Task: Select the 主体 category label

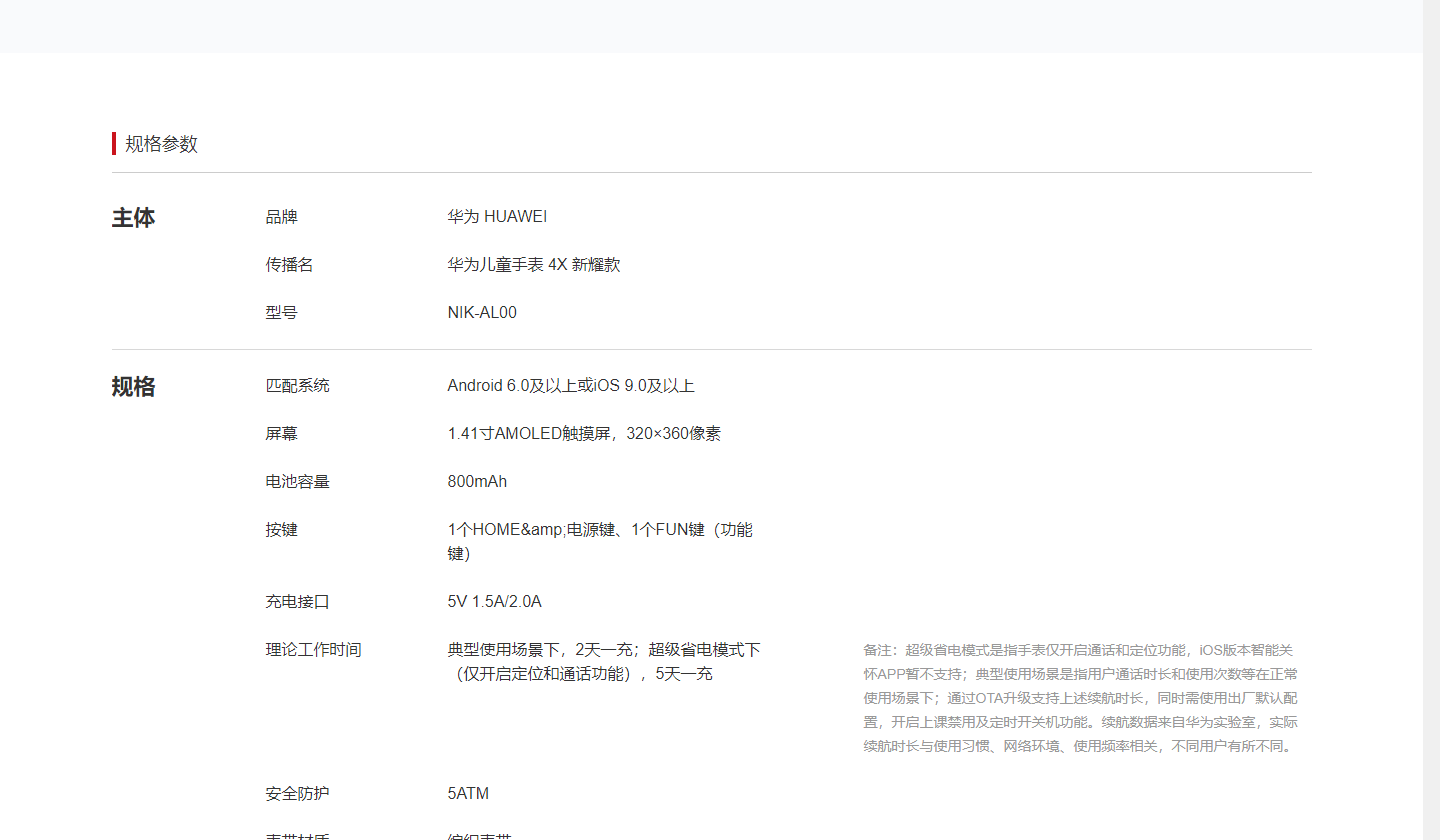Action: [x=133, y=218]
